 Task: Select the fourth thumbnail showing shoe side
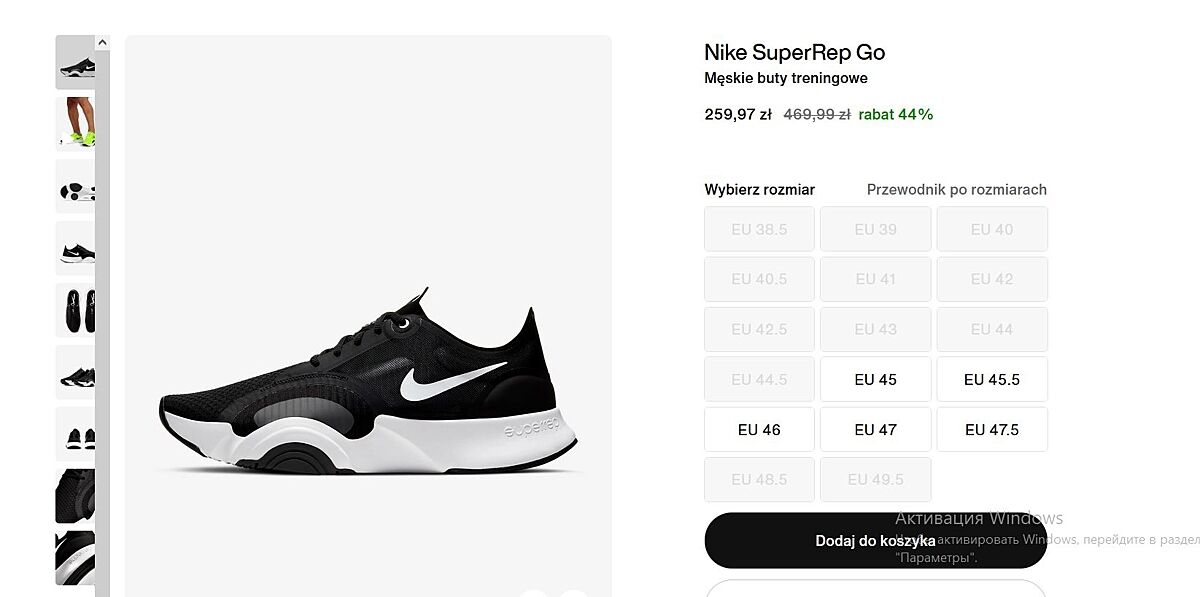click(75, 248)
